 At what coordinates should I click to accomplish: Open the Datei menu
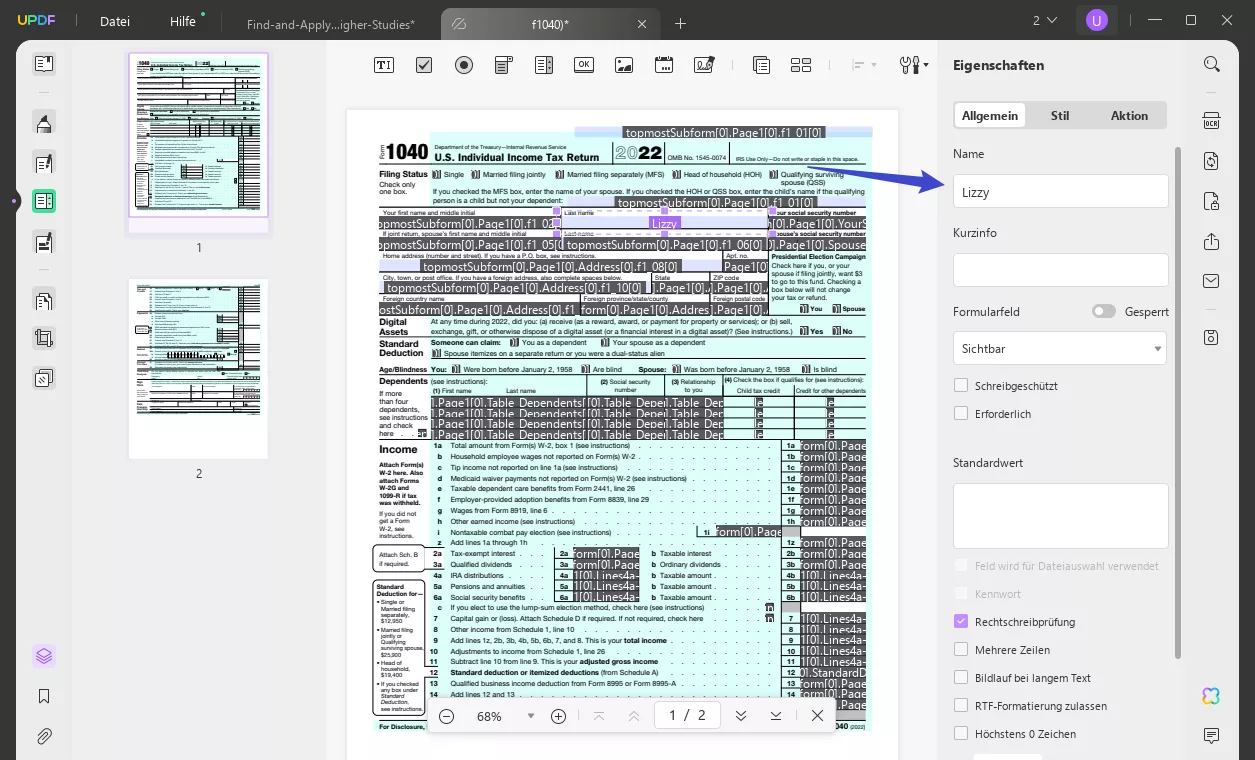115,21
